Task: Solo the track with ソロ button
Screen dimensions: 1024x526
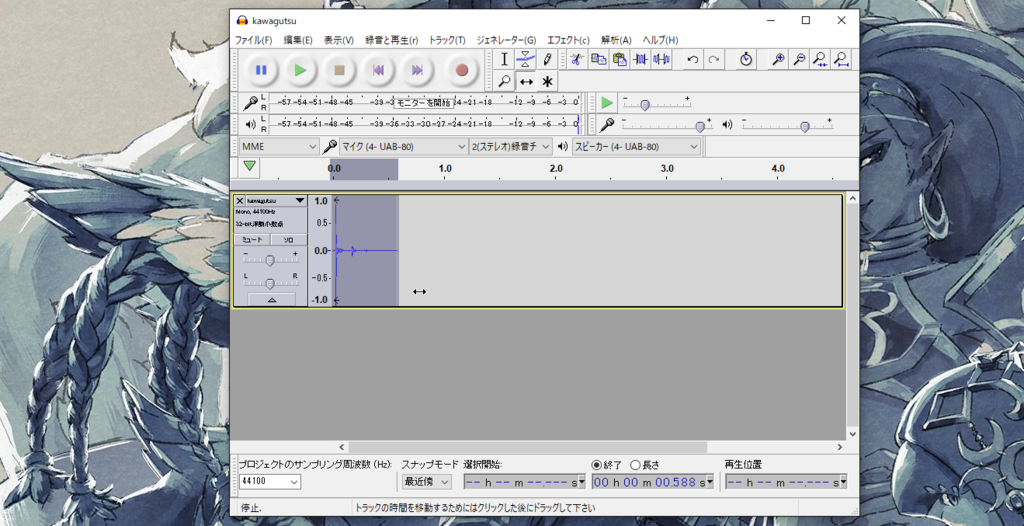Action: (x=288, y=240)
